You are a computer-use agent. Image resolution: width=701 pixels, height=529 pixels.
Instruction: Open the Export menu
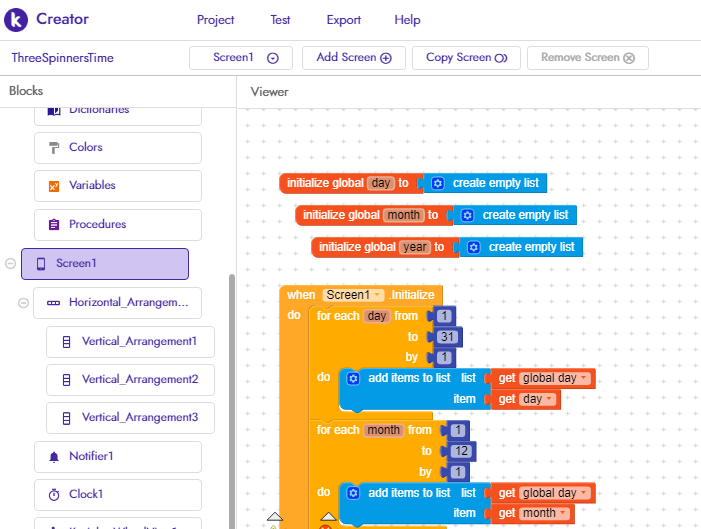[x=344, y=20]
